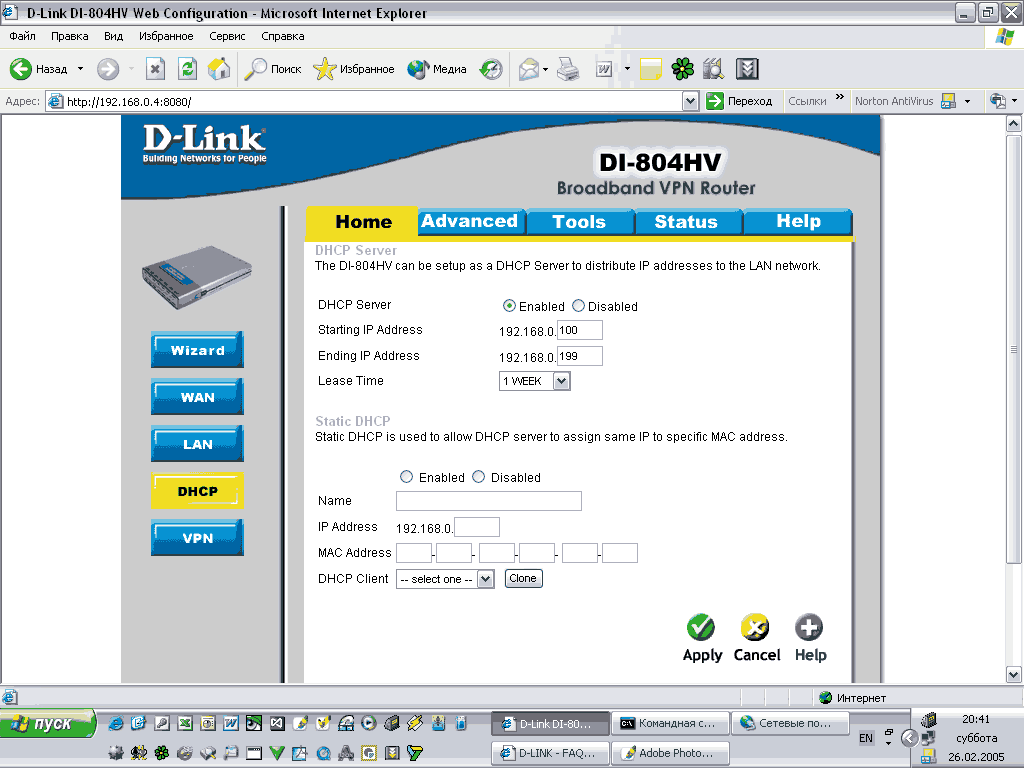Open the VPN settings button
Viewport: 1024px width, 768px height.
197,538
